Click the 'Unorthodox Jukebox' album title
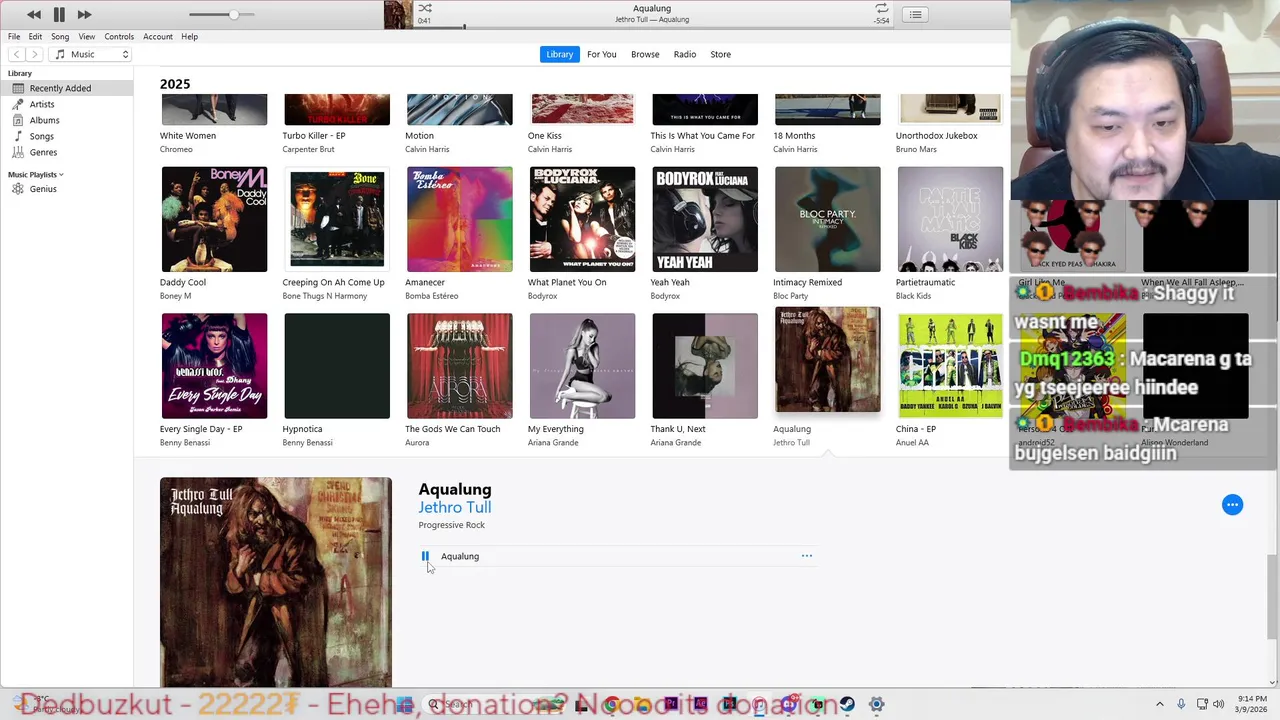The width and height of the screenshot is (1280, 720). coord(937,136)
